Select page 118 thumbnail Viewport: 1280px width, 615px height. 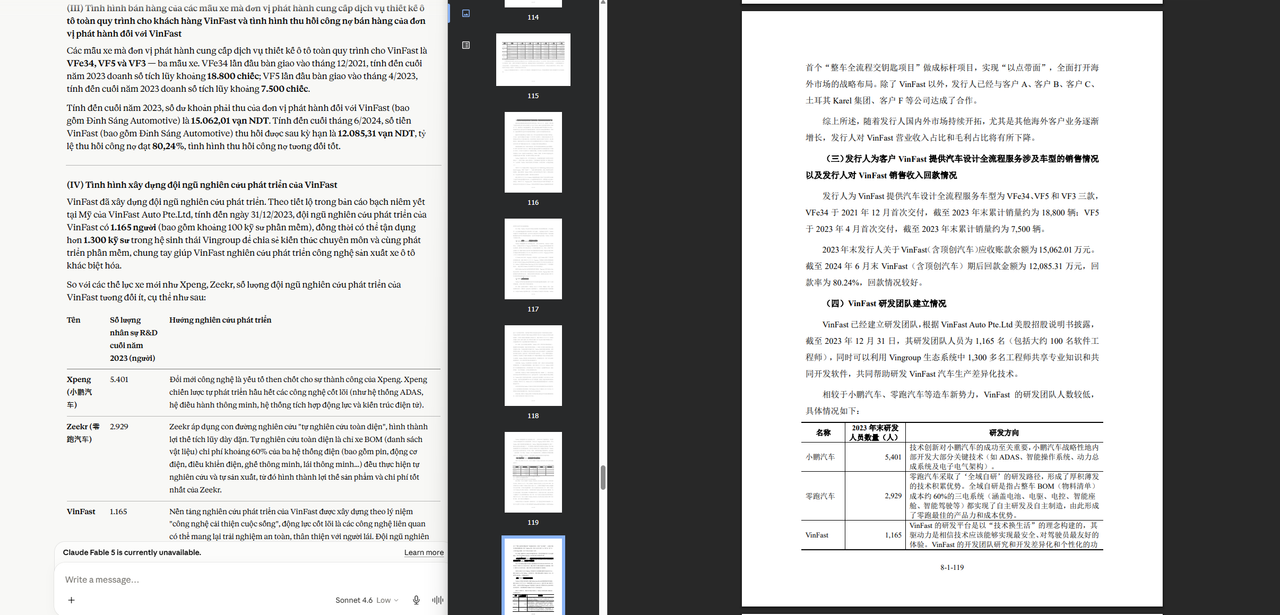[533, 365]
